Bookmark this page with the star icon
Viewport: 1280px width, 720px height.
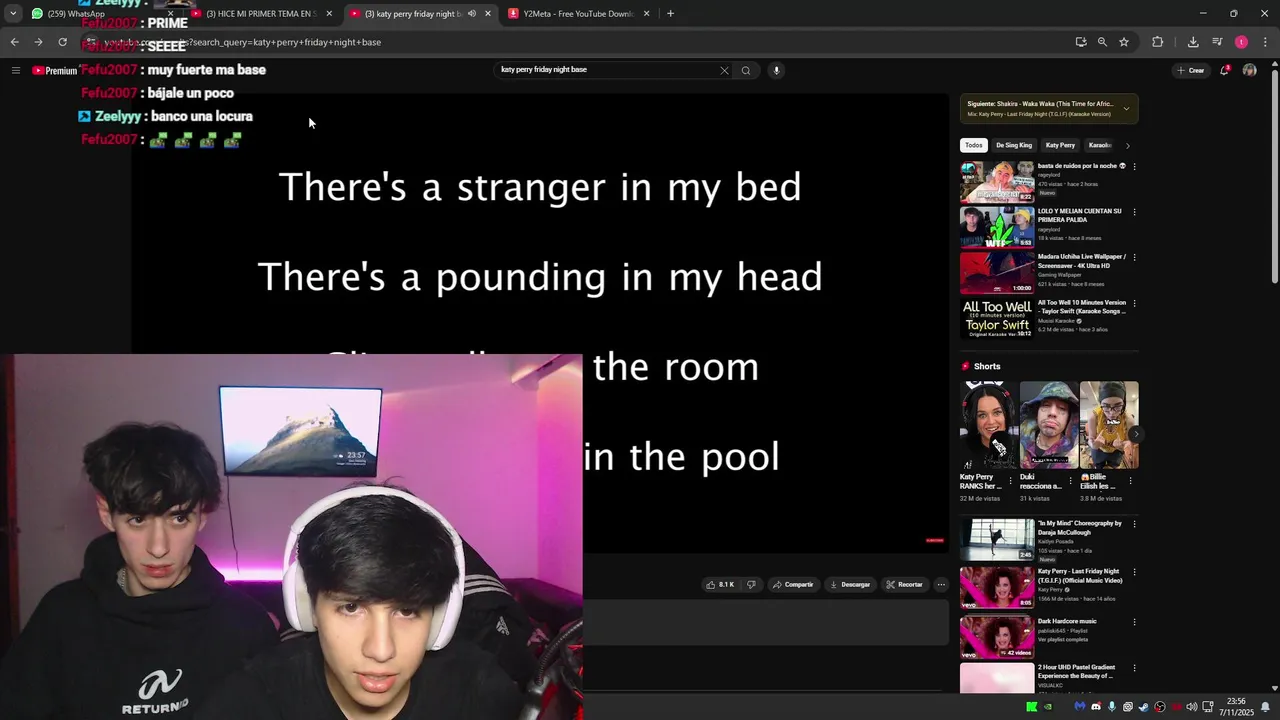(1124, 42)
